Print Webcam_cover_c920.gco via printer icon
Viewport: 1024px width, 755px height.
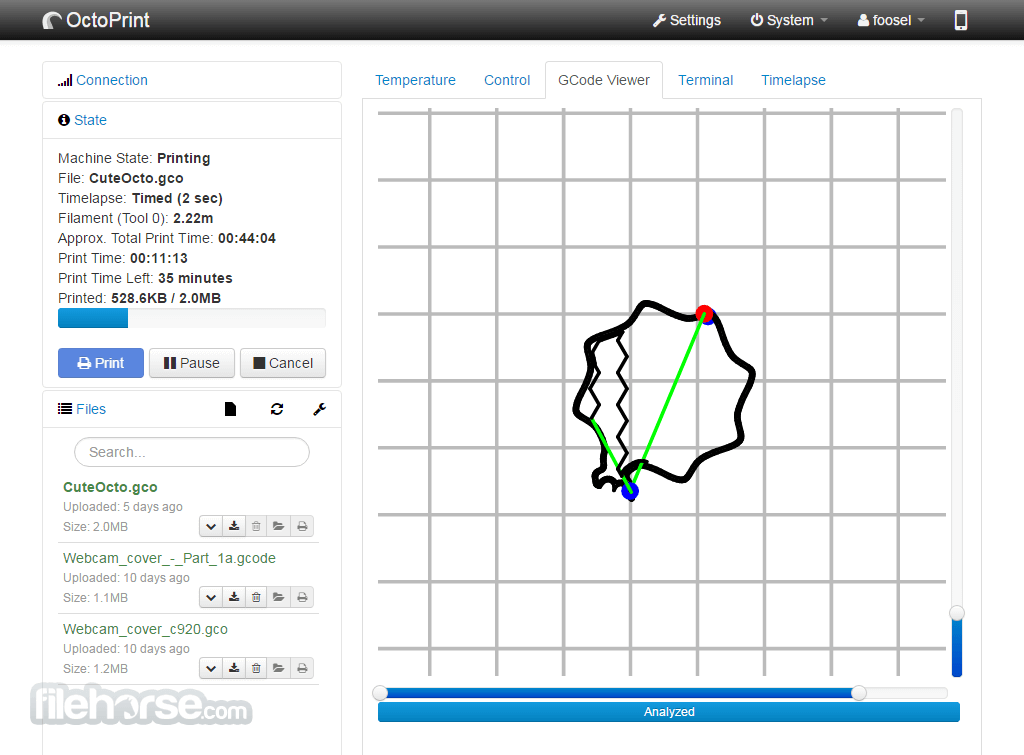302,668
